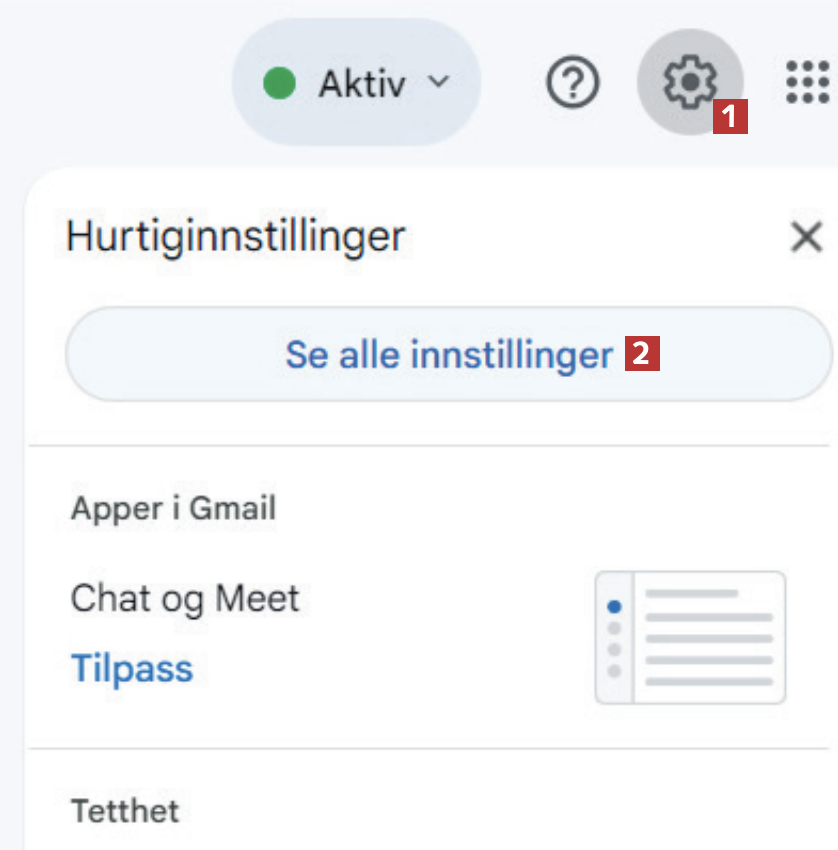Open the help question mark icon
838x850 pixels.
tap(573, 83)
